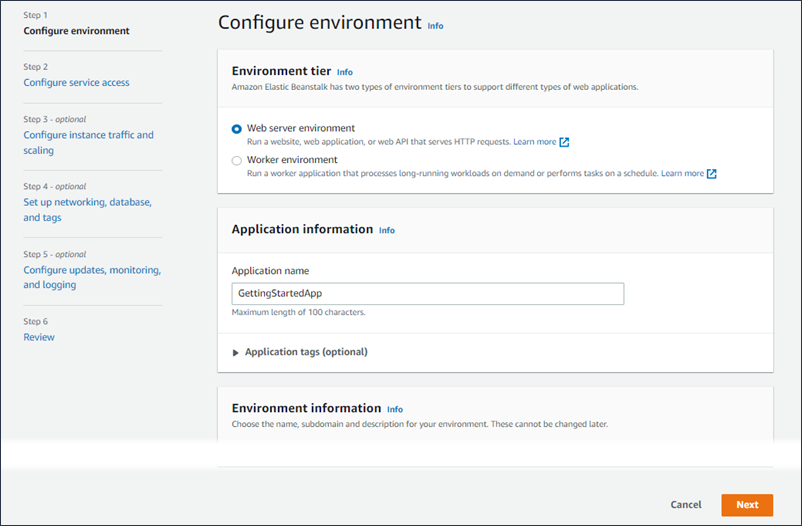Viewport: 802px width, 526px height.
Task: Select Configure environment step in sidebar
Action: pos(76,31)
